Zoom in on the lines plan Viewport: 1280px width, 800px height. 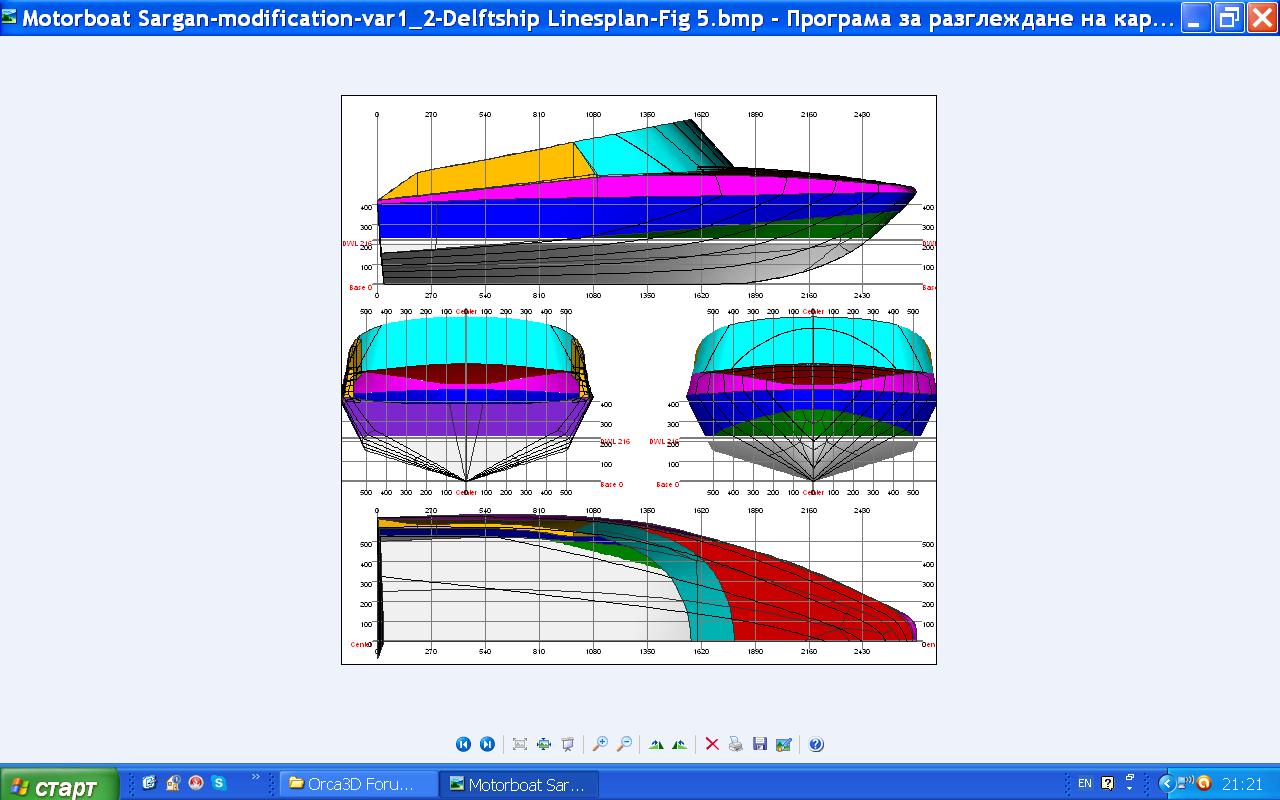pyautogui.click(x=600, y=744)
